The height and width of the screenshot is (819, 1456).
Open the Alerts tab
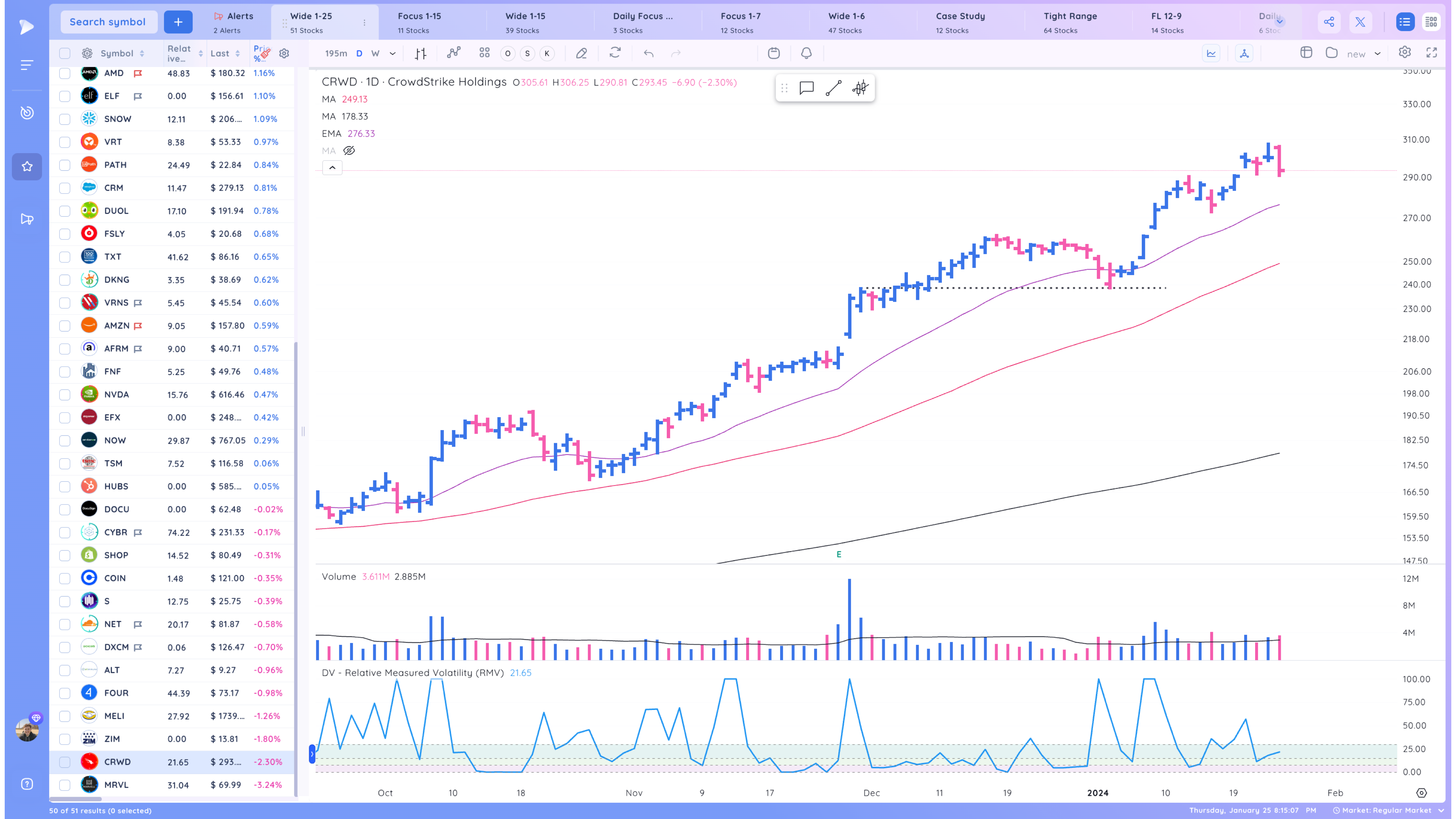(x=233, y=22)
